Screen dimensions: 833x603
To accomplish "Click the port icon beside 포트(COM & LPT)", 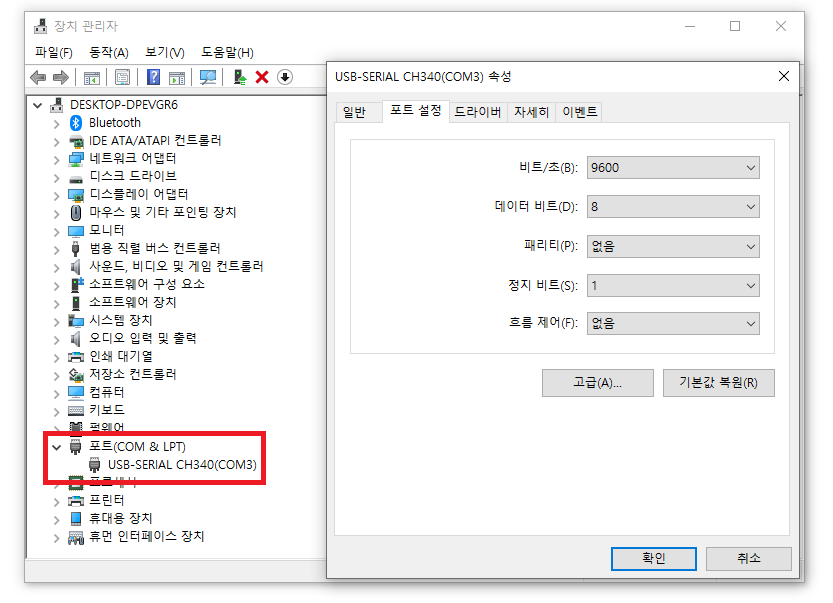I will [x=75, y=447].
